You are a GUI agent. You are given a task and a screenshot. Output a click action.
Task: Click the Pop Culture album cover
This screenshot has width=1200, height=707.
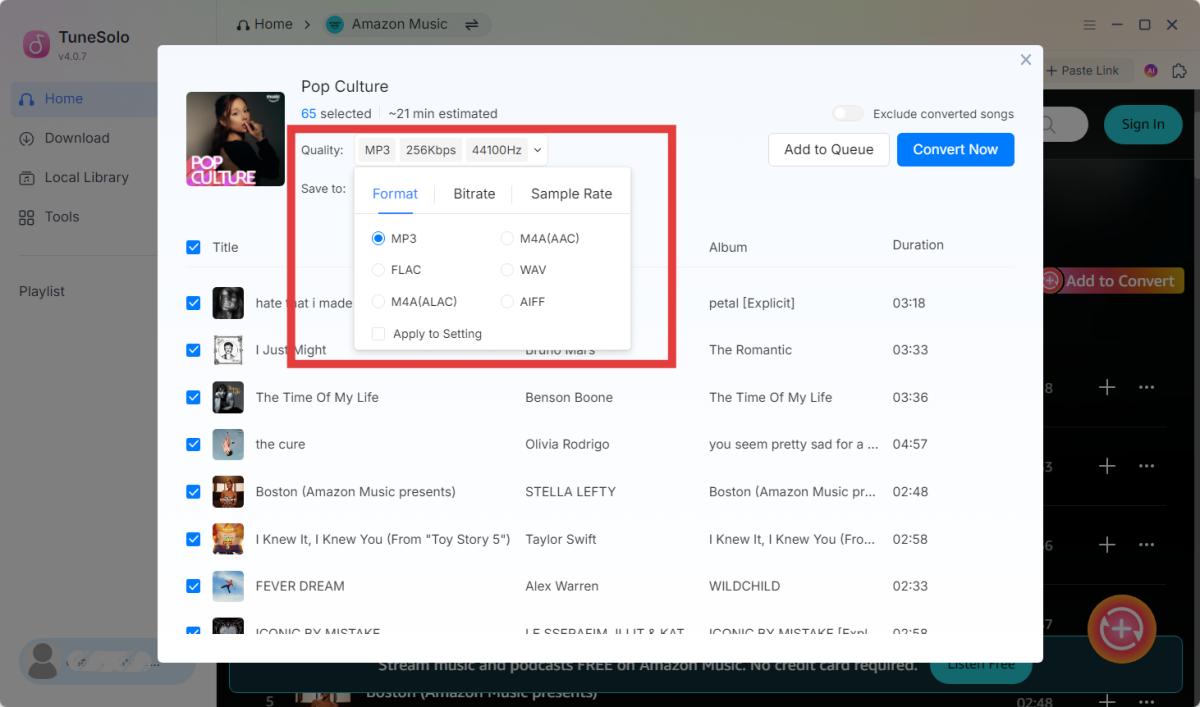click(235, 139)
